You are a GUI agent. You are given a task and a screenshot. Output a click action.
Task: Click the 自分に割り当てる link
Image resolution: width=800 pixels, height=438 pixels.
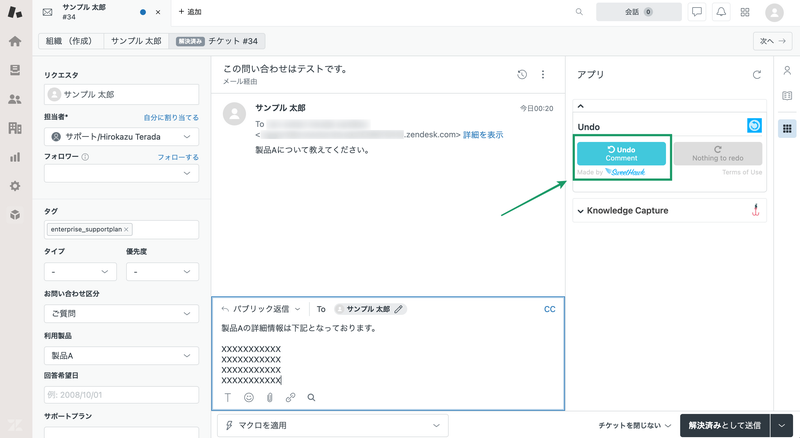171,117
